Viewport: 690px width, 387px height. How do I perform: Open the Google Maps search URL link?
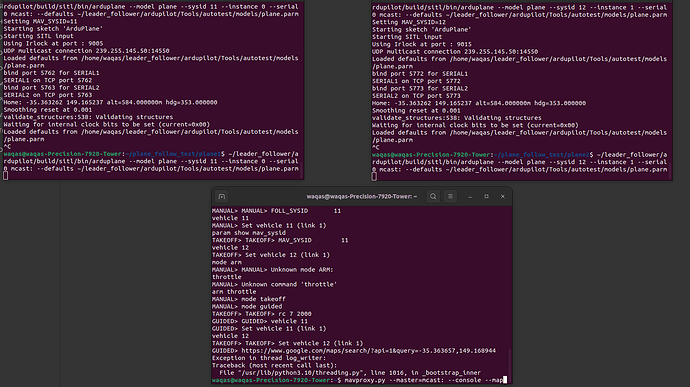tap(368, 350)
